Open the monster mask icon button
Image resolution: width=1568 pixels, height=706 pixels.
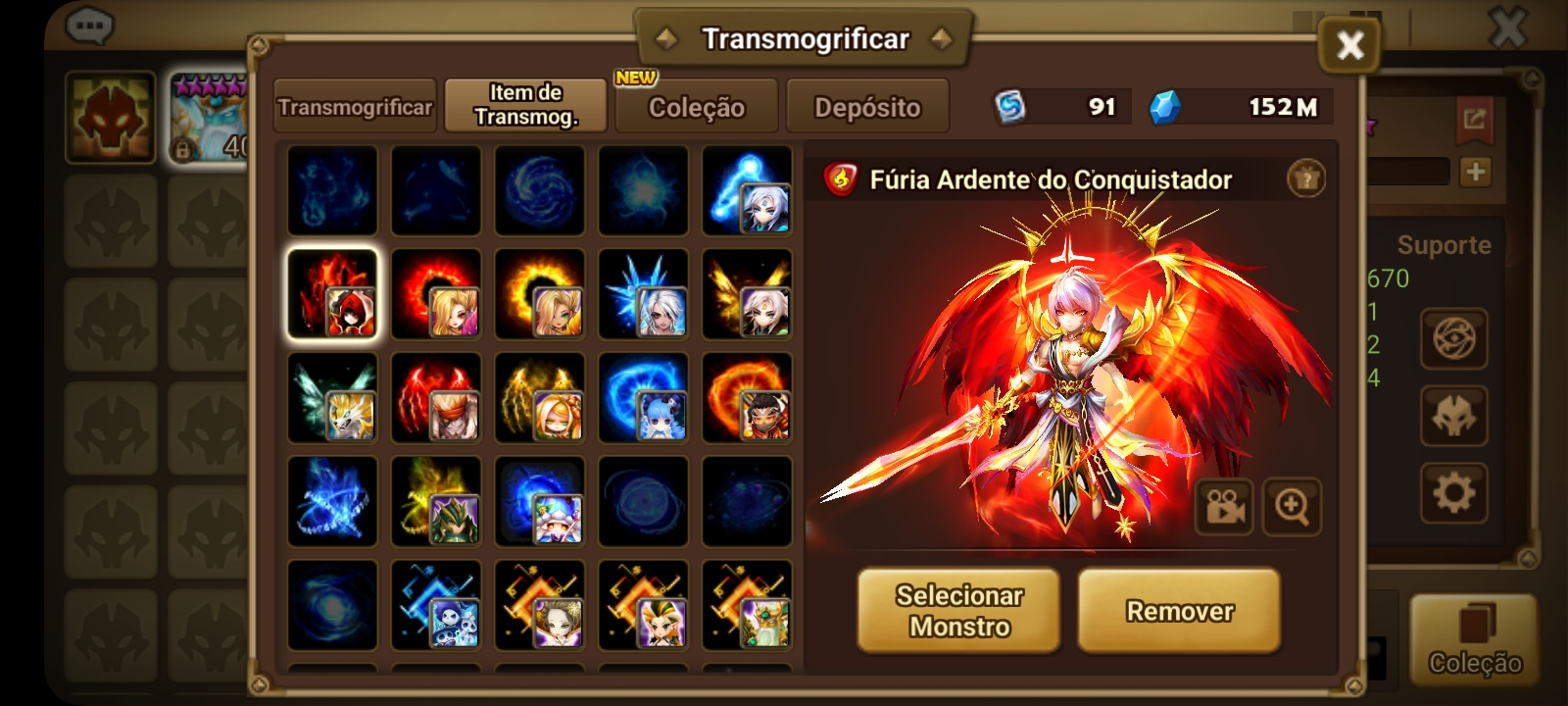(1454, 416)
